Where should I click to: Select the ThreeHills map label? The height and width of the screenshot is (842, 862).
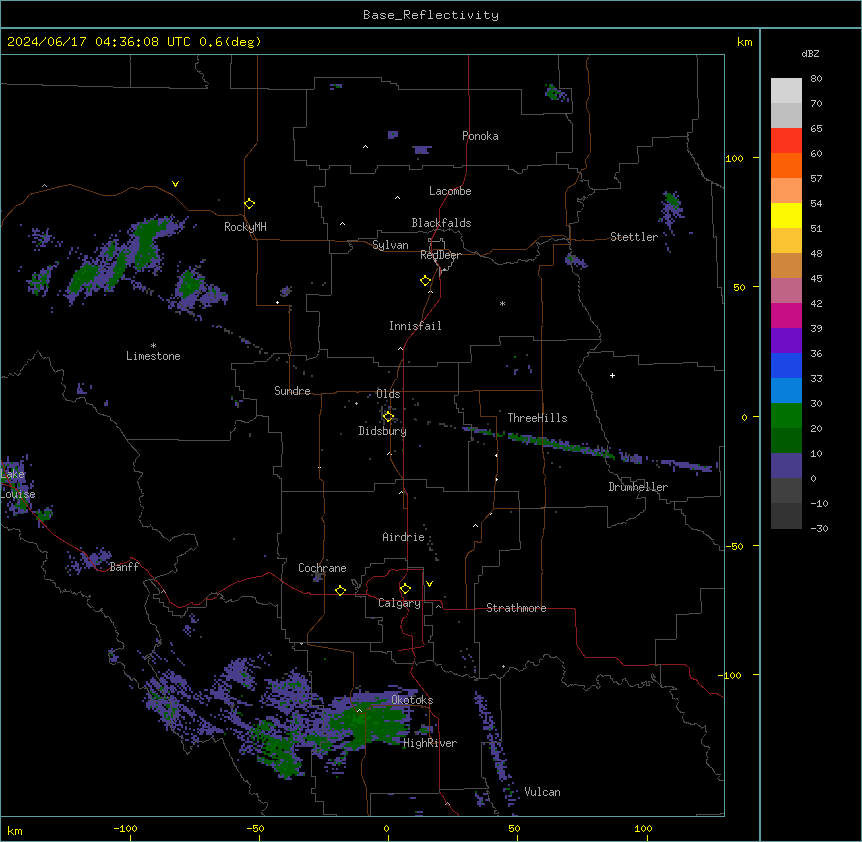pos(537,418)
